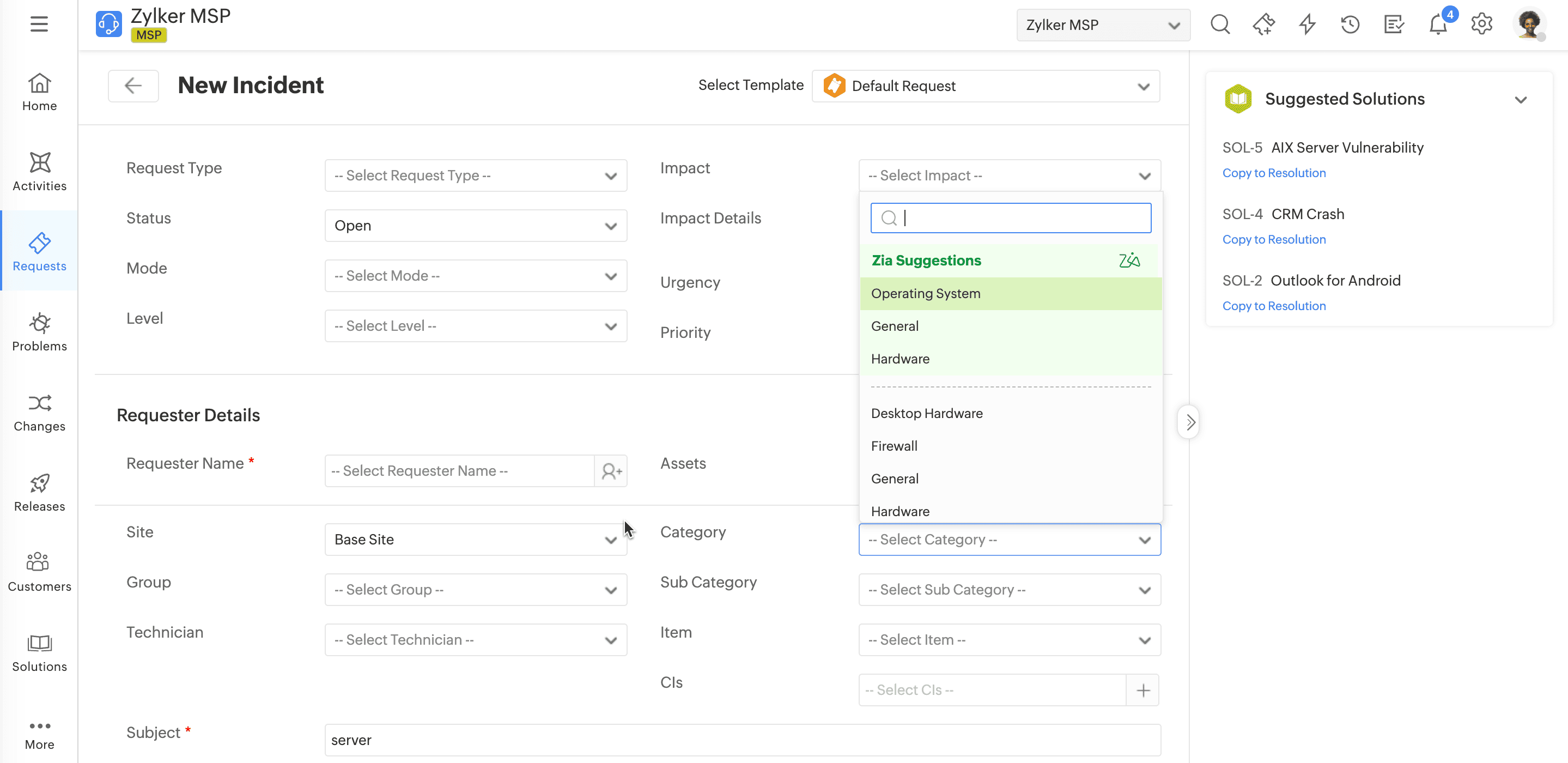Open the Select Technician dropdown
The height and width of the screenshot is (763, 1568).
476,639
